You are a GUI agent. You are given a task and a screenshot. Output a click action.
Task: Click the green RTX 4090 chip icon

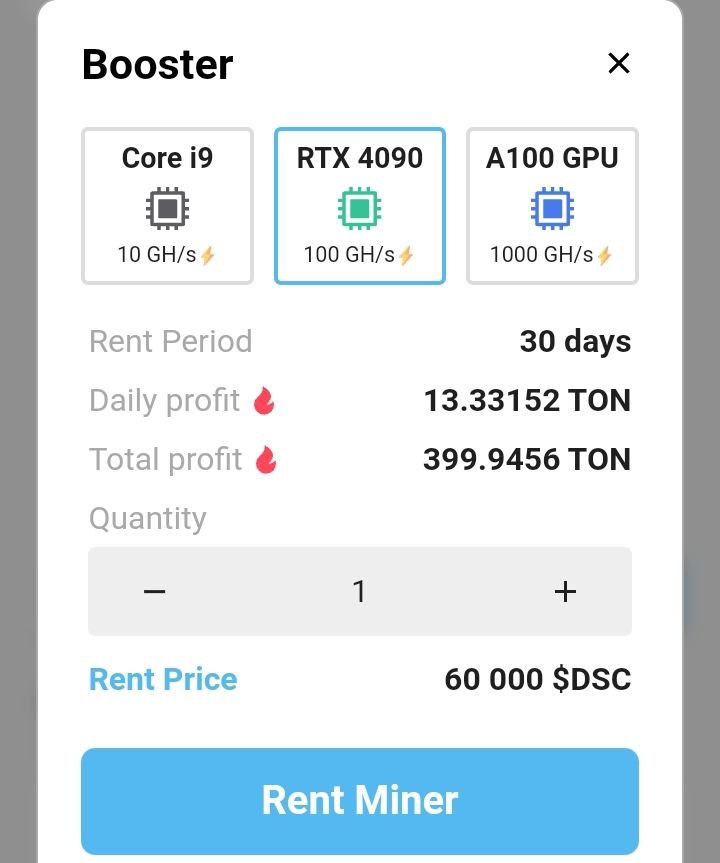[x=359, y=209]
